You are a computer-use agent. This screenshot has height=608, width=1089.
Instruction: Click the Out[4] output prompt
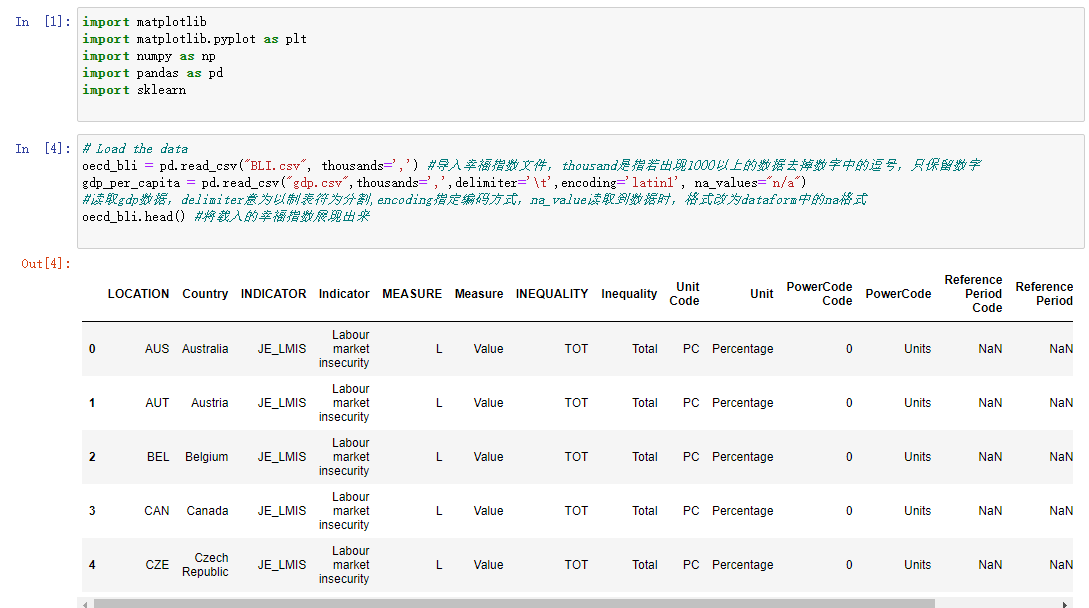pos(46,263)
